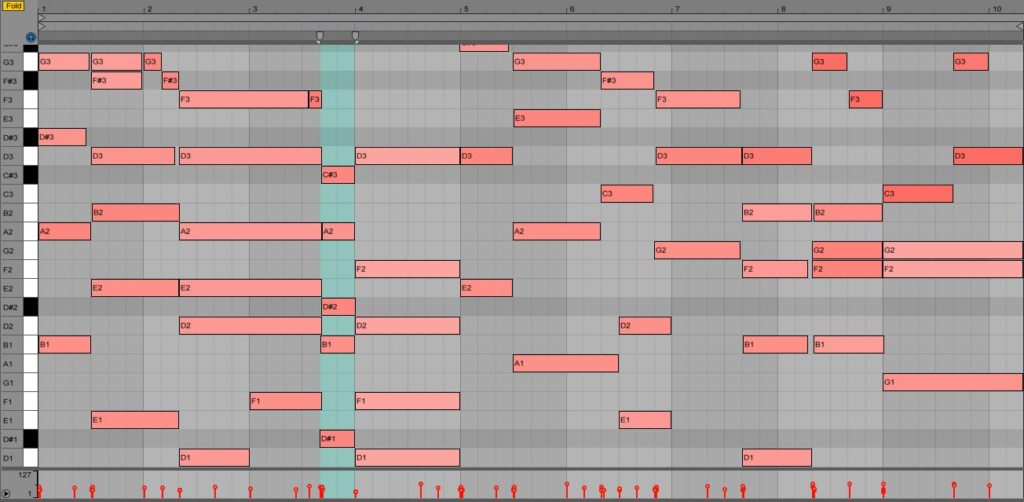The width and height of the screenshot is (1024, 502).
Task: Click the loop start triangle at left
Action: point(42,27)
